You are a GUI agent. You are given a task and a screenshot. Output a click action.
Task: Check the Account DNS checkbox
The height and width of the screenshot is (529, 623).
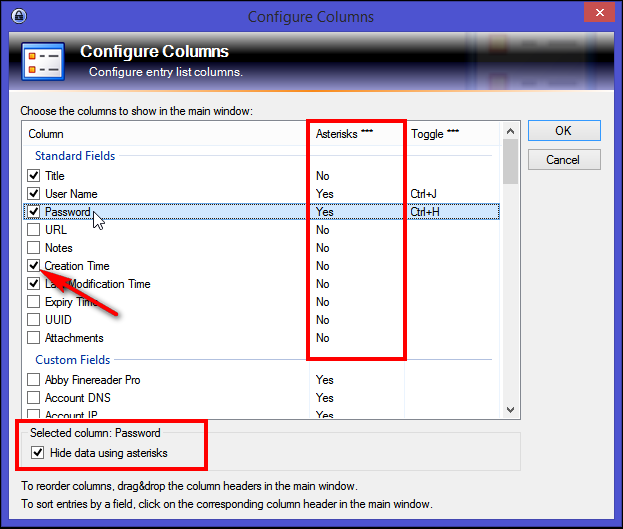(34, 397)
